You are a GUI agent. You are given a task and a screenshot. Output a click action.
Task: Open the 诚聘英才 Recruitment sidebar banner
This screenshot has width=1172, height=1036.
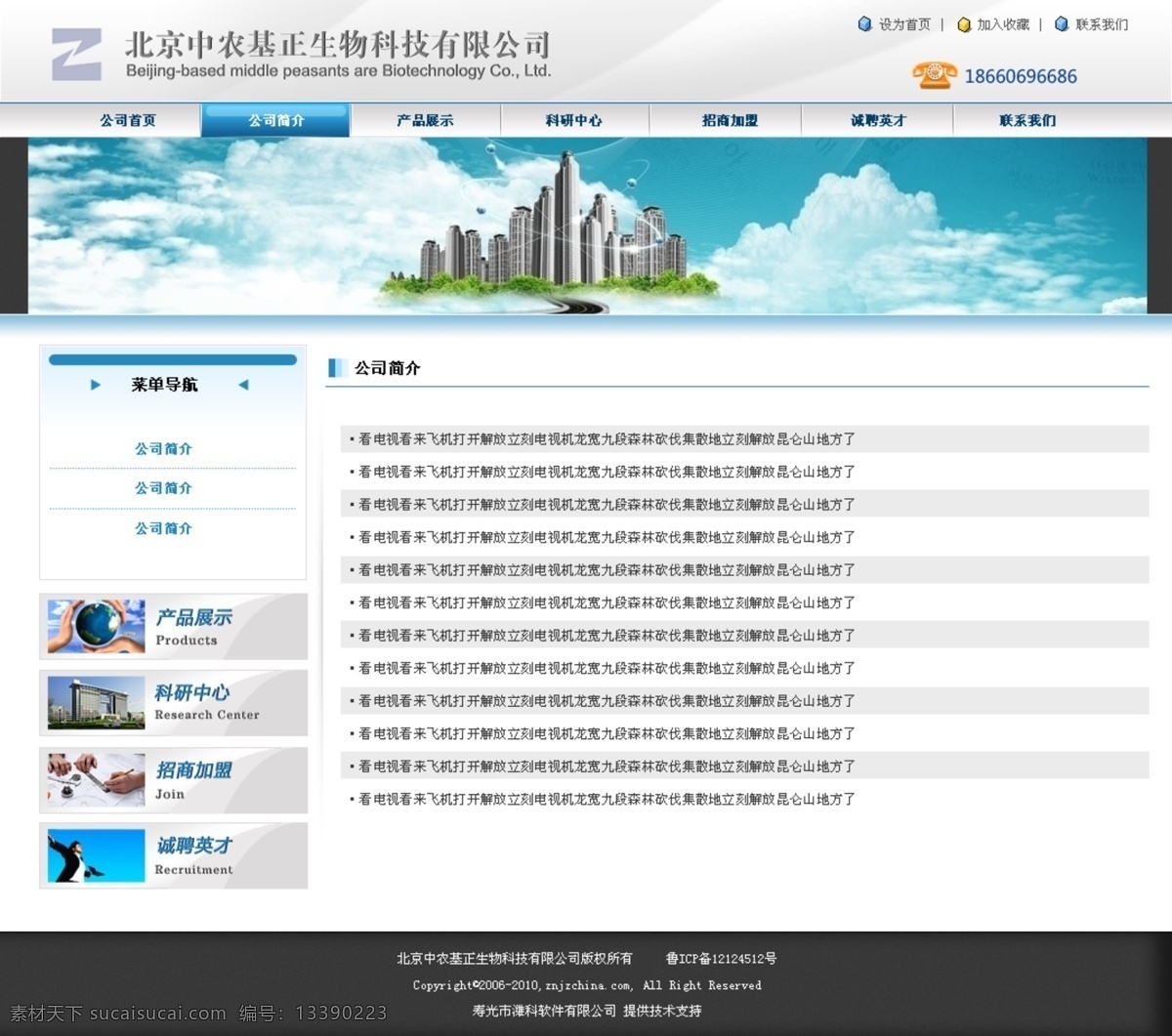(174, 856)
